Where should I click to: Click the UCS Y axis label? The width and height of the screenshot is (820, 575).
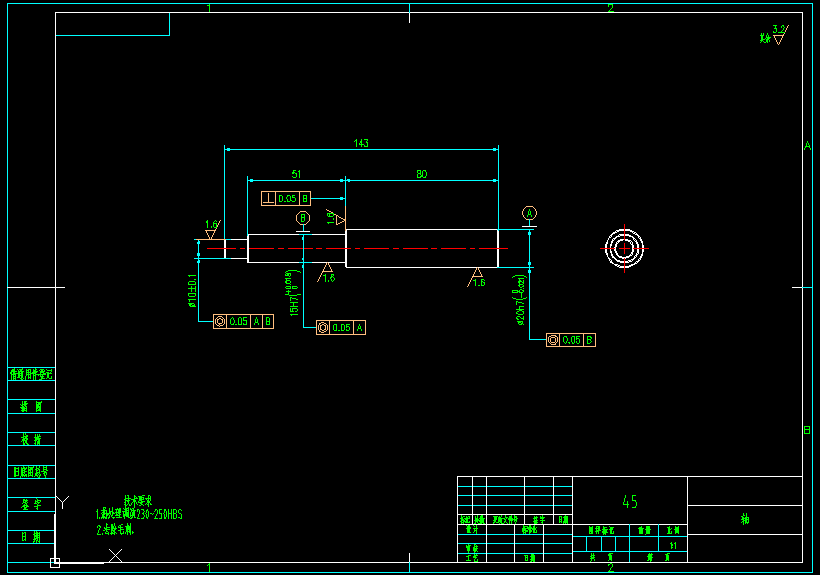click(x=63, y=502)
